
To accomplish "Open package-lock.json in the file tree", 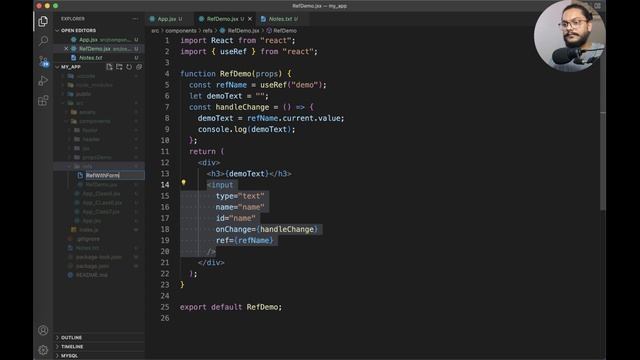I will (x=98, y=257).
